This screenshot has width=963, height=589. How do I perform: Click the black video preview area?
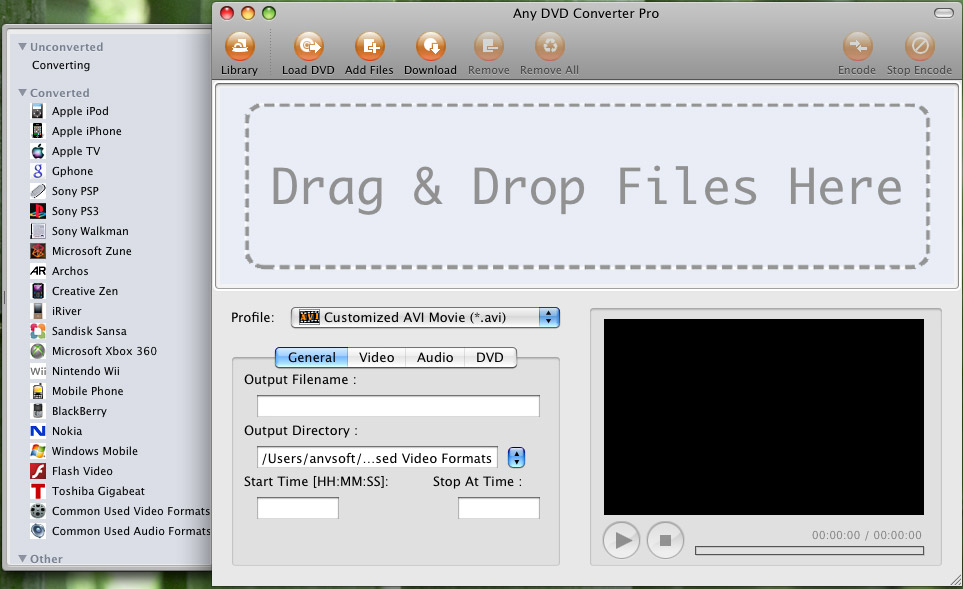tap(763, 416)
